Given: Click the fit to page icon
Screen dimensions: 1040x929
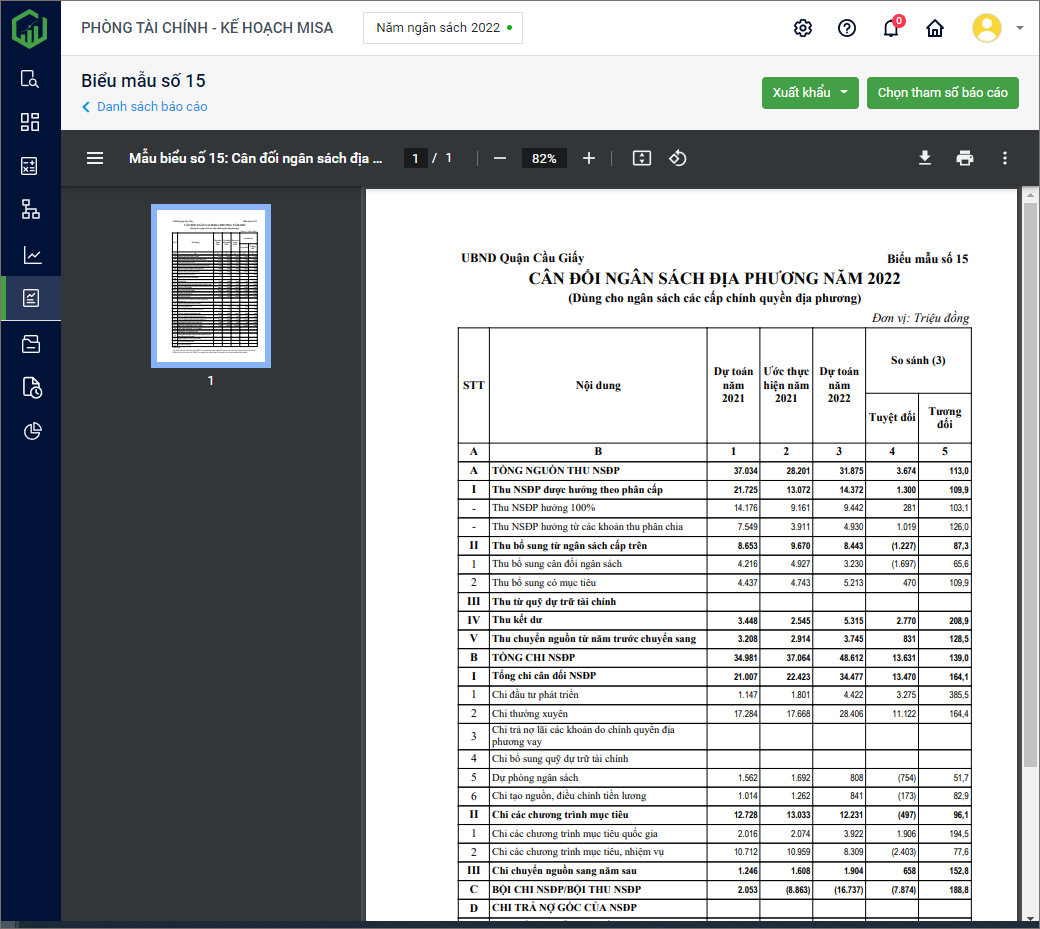Looking at the screenshot, I should click(642, 158).
